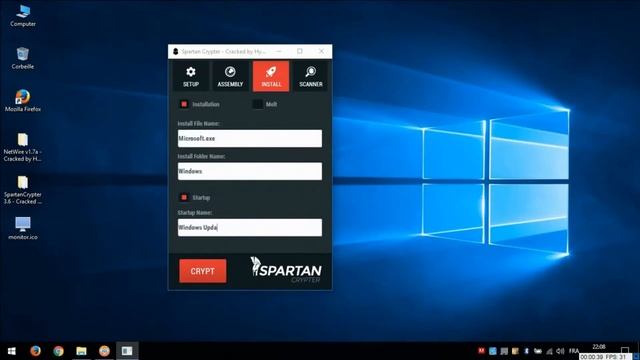
Task: Minimize the Spartan Crypter window
Action: (x=279, y=51)
